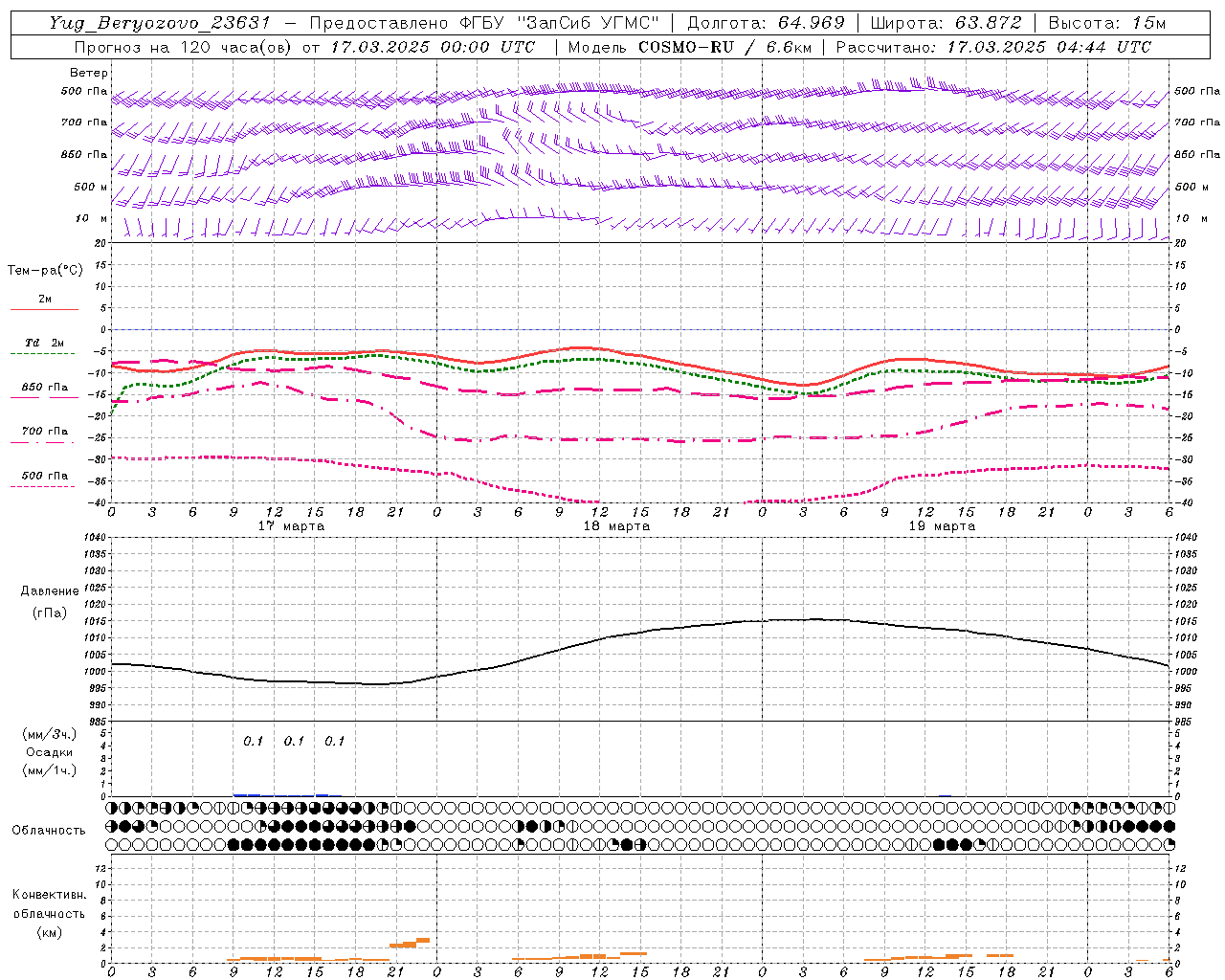1225x980 pixels.
Task: Click the 'Конвективн.' convective cloud label
Action: pos(49,895)
